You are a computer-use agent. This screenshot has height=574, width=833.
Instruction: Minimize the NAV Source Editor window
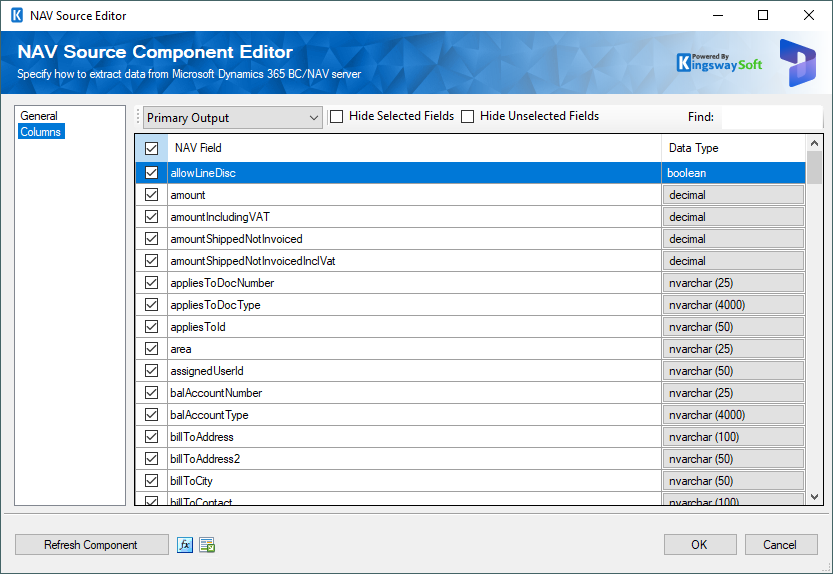(x=718, y=15)
